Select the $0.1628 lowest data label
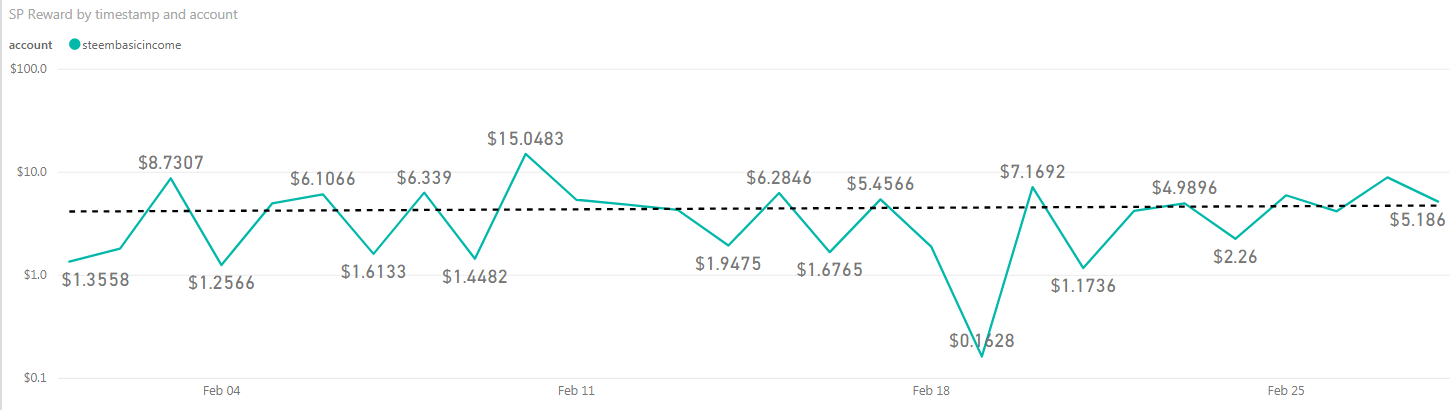Viewport: 1454px width, 410px height. [981, 341]
